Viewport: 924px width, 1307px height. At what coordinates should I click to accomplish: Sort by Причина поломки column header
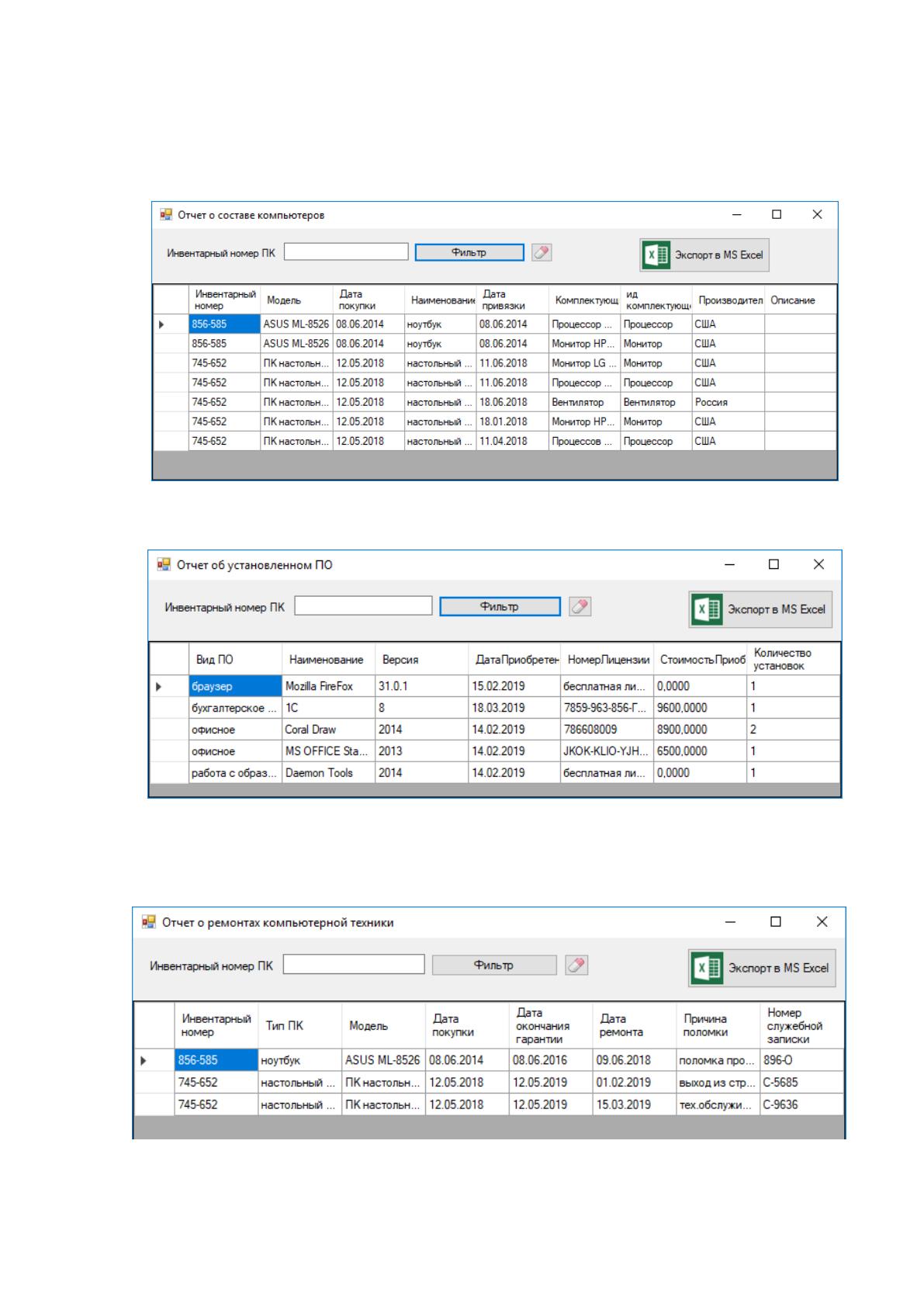point(718,1026)
